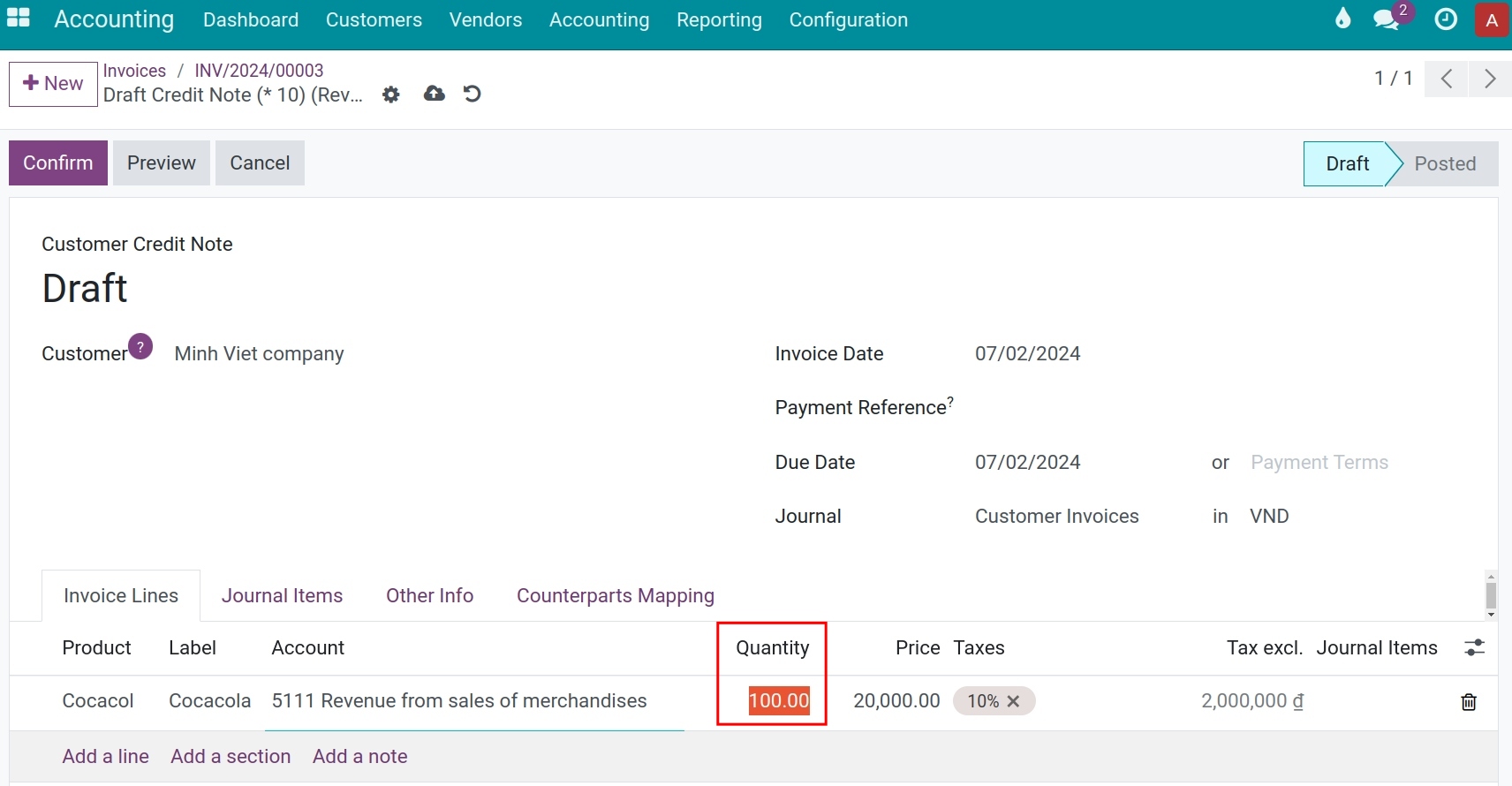The image size is (1512, 786).
Task: Open the 5111 Revenue account field
Action: pyautogui.click(x=459, y=701)
